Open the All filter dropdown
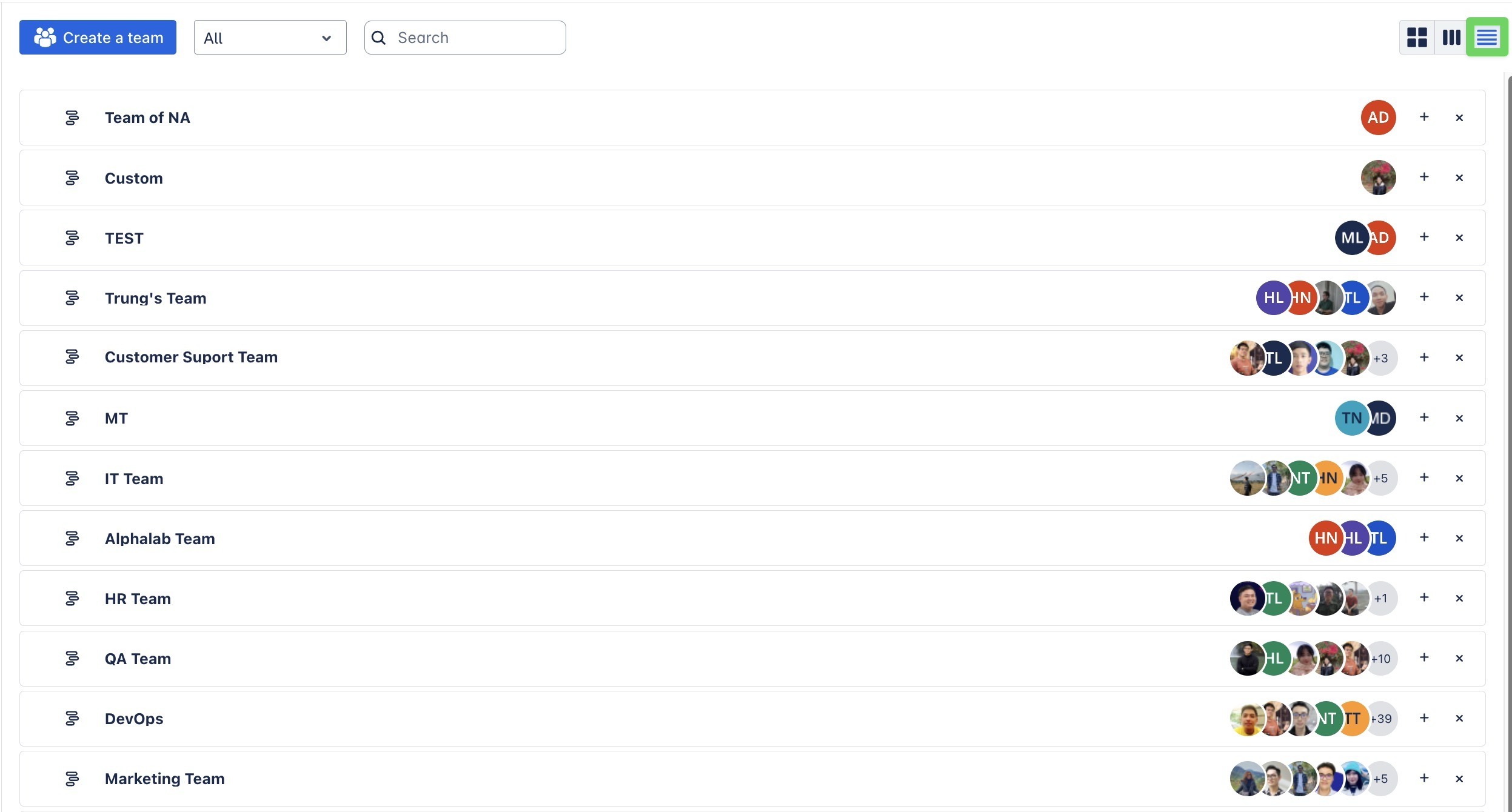This screenshot has height=812, width=1512. [x=269, y=38]
